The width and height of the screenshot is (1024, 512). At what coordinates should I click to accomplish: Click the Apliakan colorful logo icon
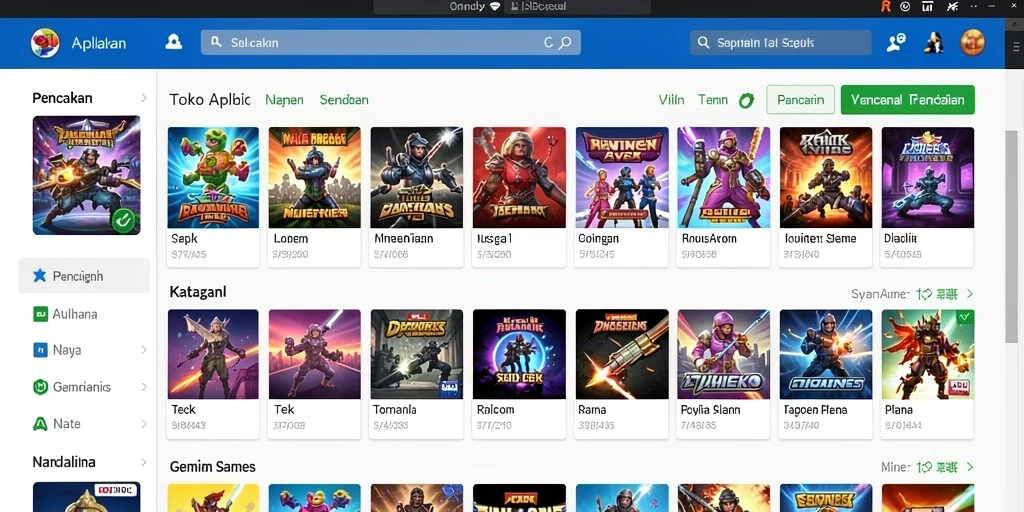(45, 43)
